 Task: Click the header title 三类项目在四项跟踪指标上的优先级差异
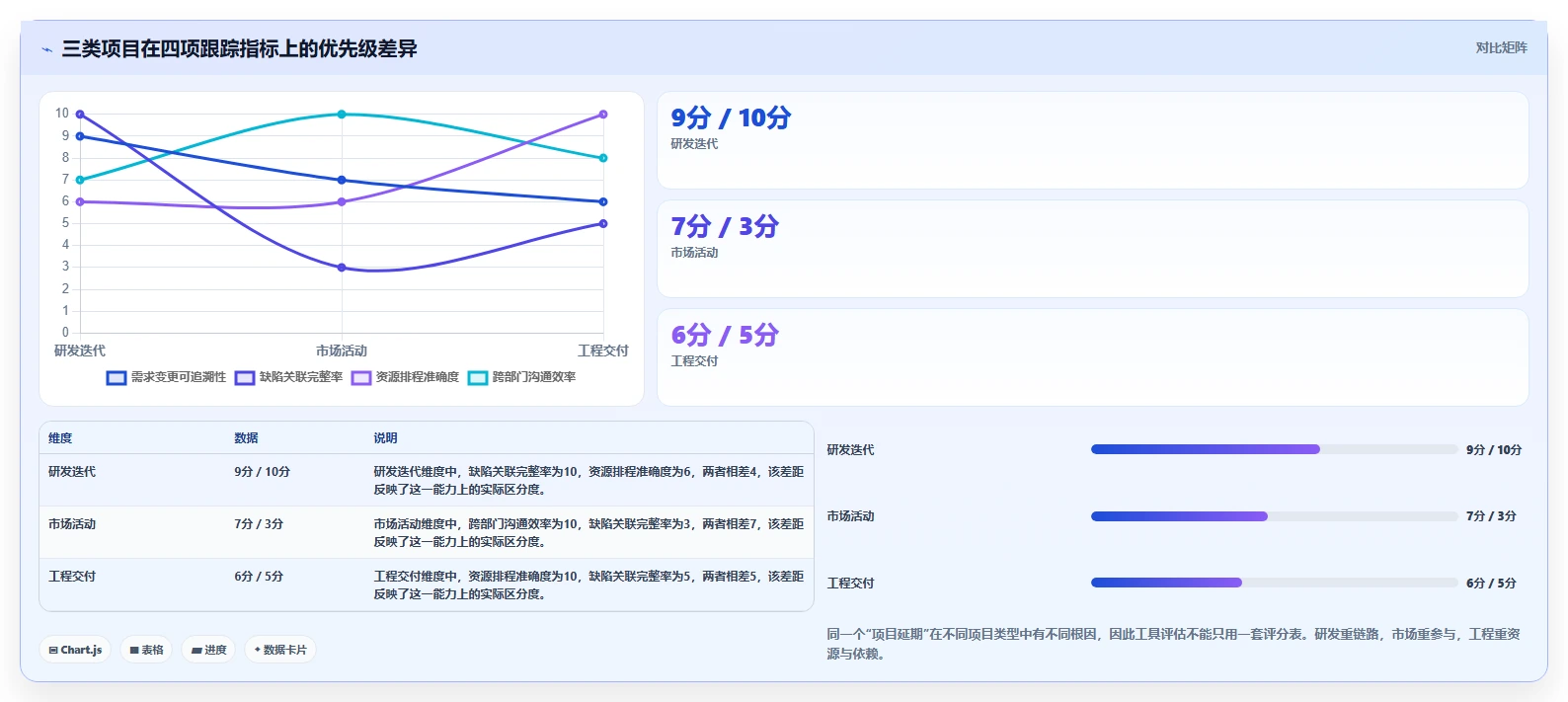click(x=239, y=48)
